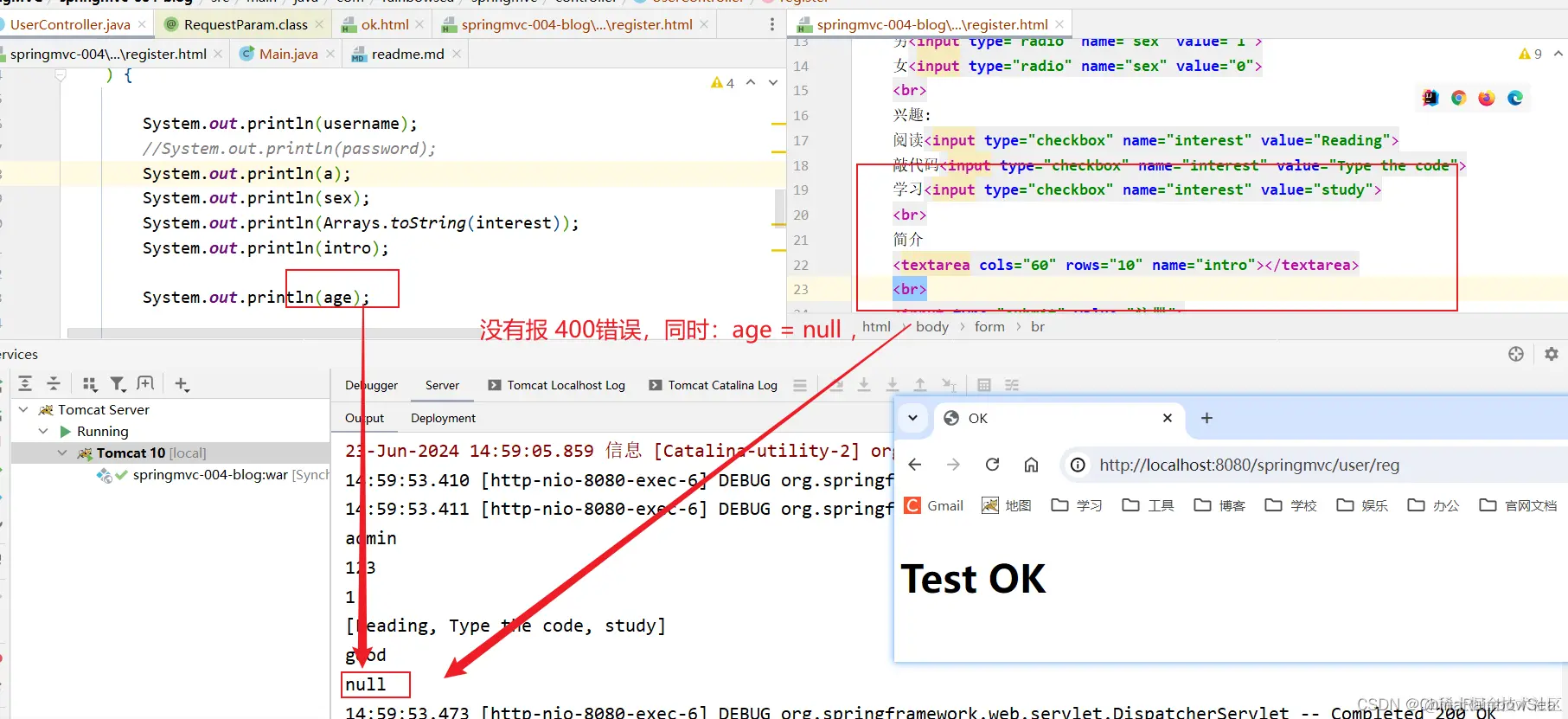Click the horizontal scrollbar in left editor
This screenshot has height=719, width=1568.
click(x=277, y=333)
